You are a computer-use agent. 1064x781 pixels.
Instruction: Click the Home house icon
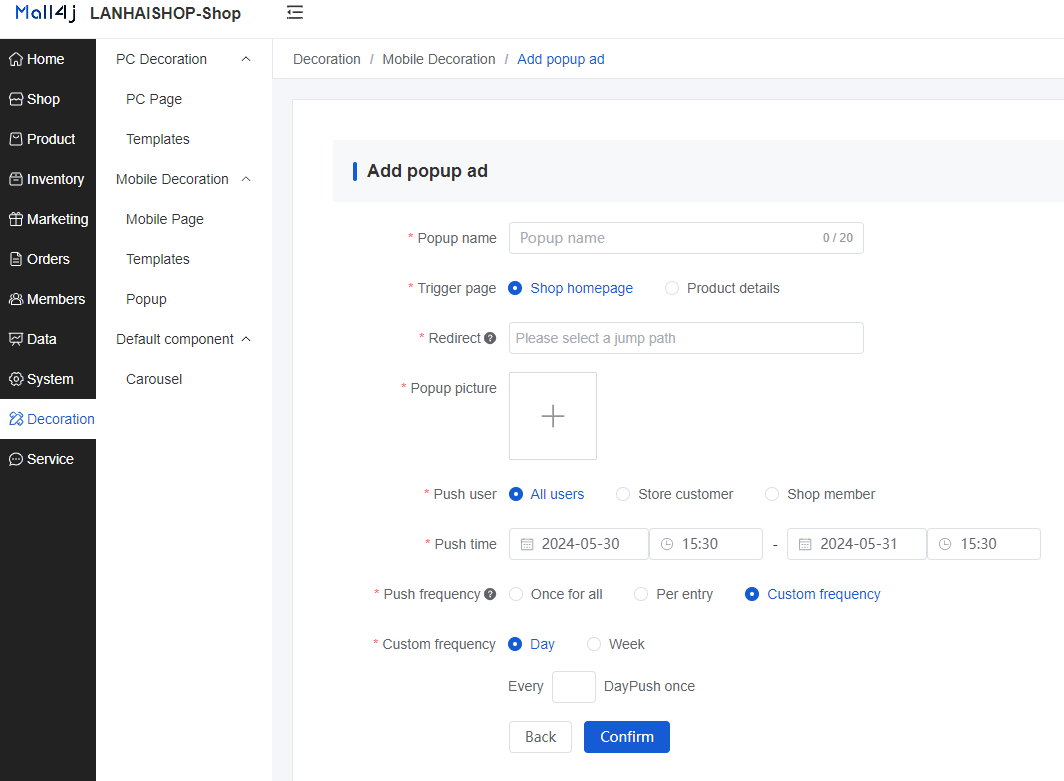[x=16, y=59]
